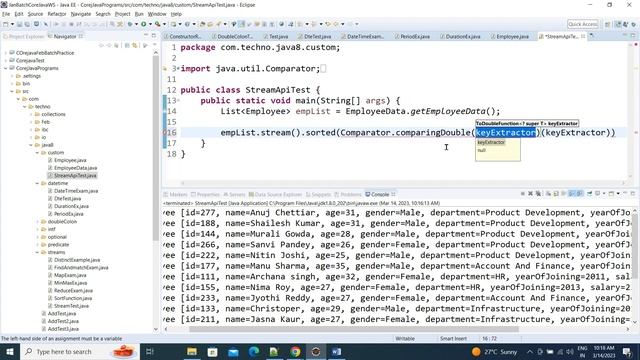Collapse the custom folder node
The image size is (640, 360).
(x=37, y=152)
